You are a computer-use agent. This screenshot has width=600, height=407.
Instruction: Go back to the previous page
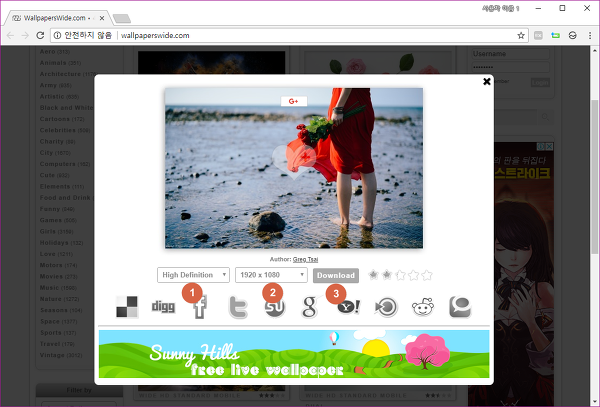coord(10,36)
